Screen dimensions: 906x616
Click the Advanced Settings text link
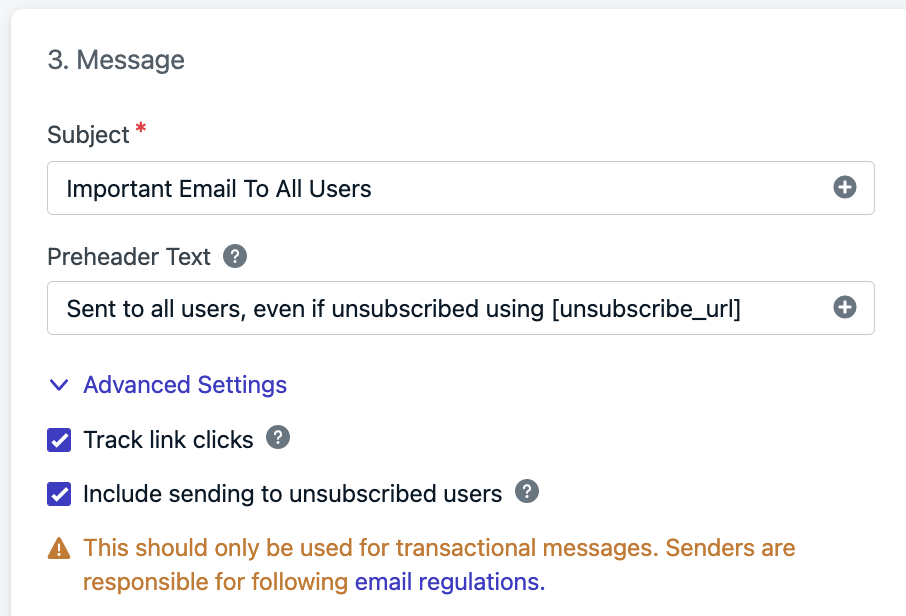(185, 385)
